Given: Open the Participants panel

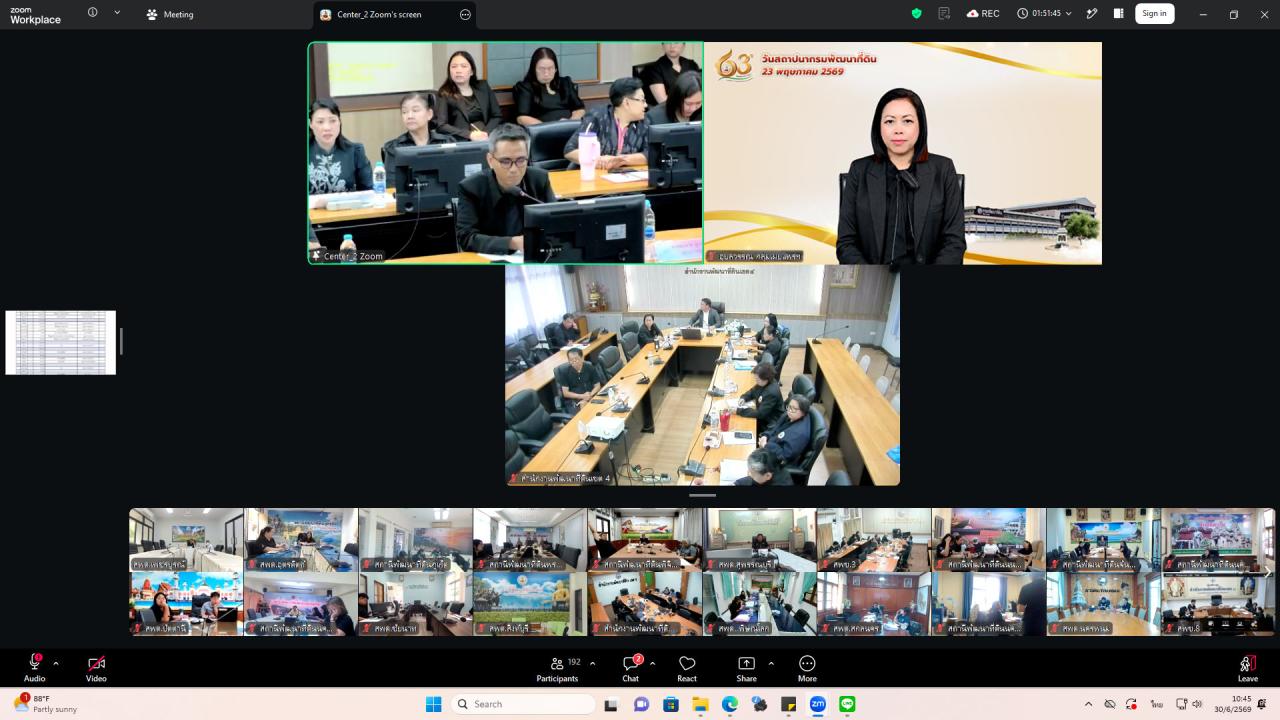Looking at the screenshot, I should (558, 669).
